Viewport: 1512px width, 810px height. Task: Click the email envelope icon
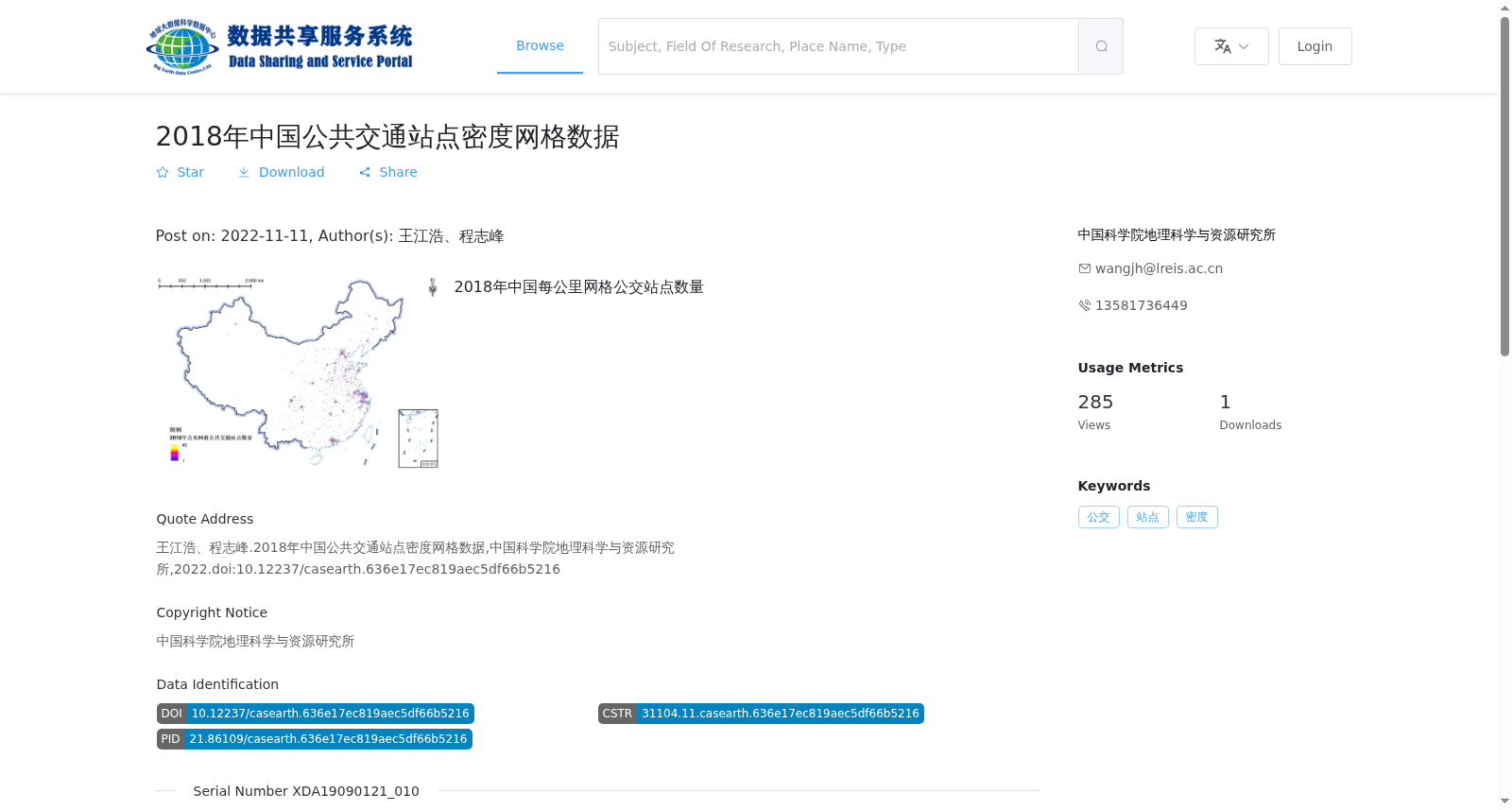(1085, 268)
